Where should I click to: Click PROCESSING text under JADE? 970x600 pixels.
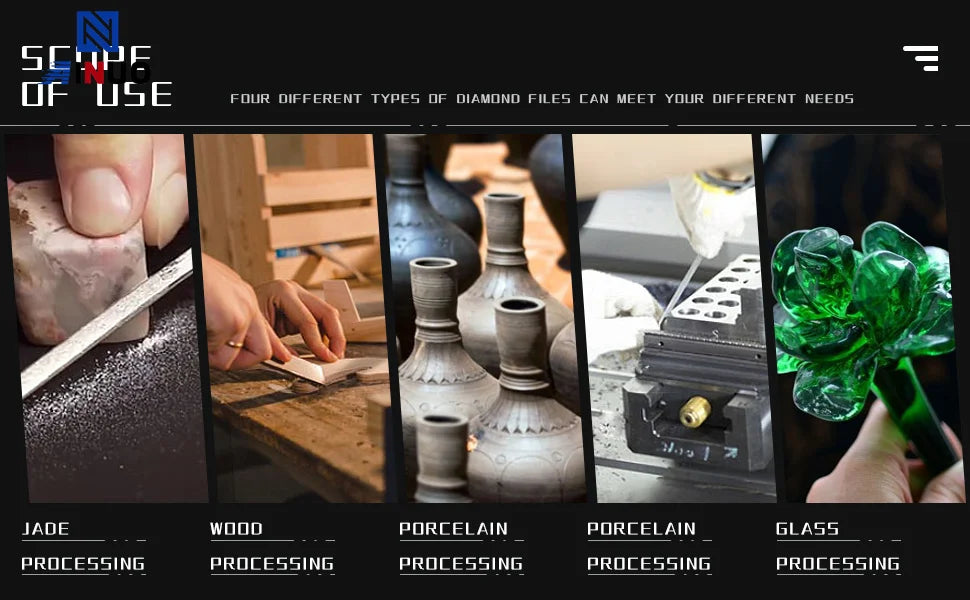[x=83, y=564]
